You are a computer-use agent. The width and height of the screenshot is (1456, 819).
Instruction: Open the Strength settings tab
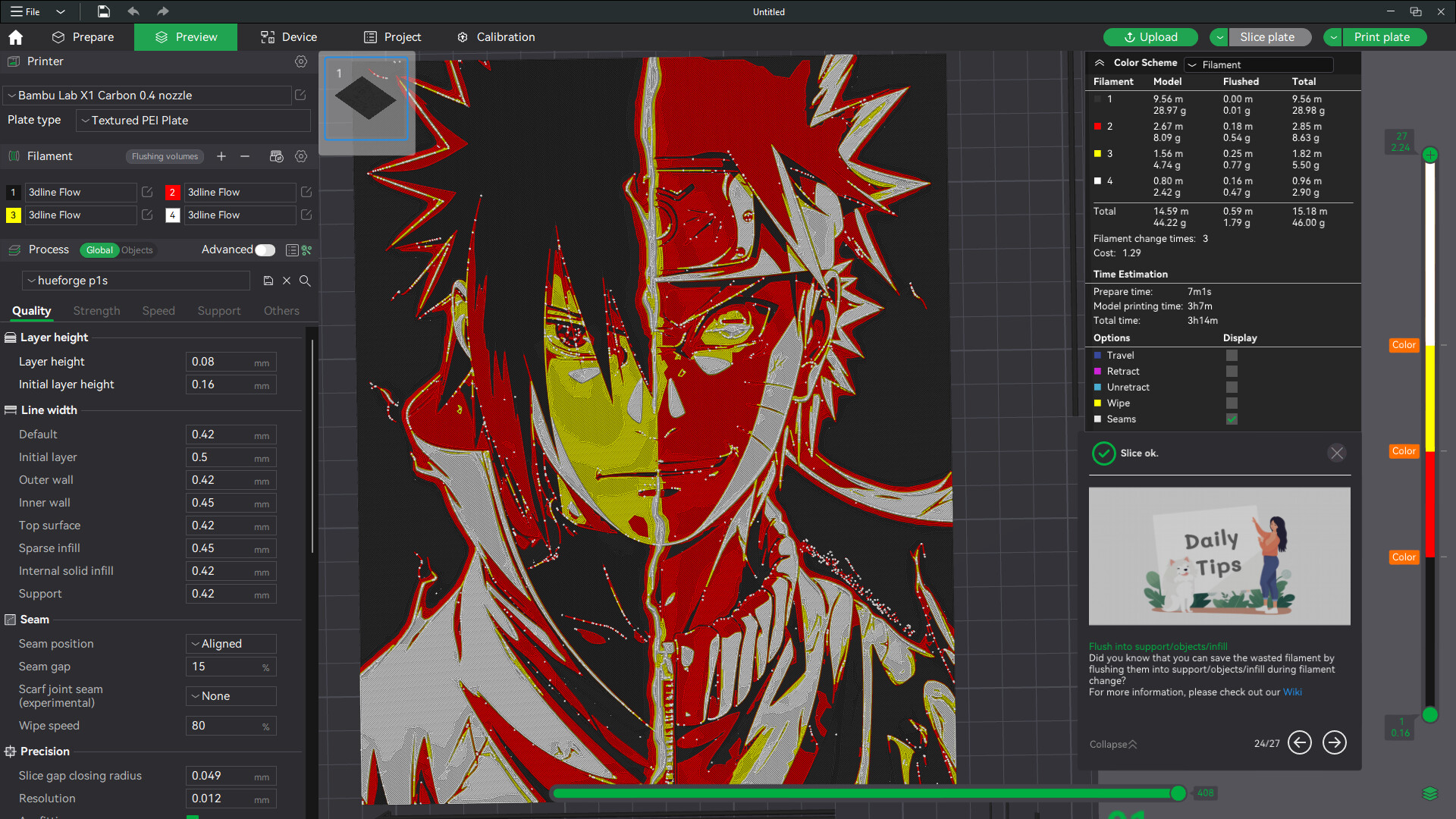point(96,311)
